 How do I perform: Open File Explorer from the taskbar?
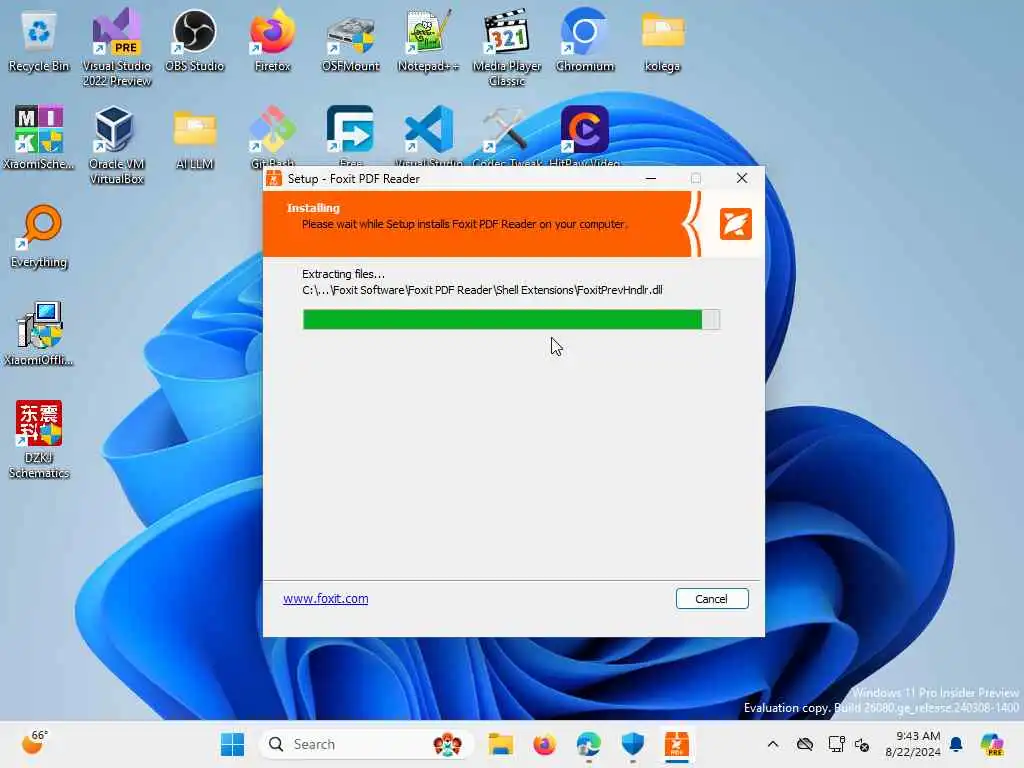click(x=501, y=744)
